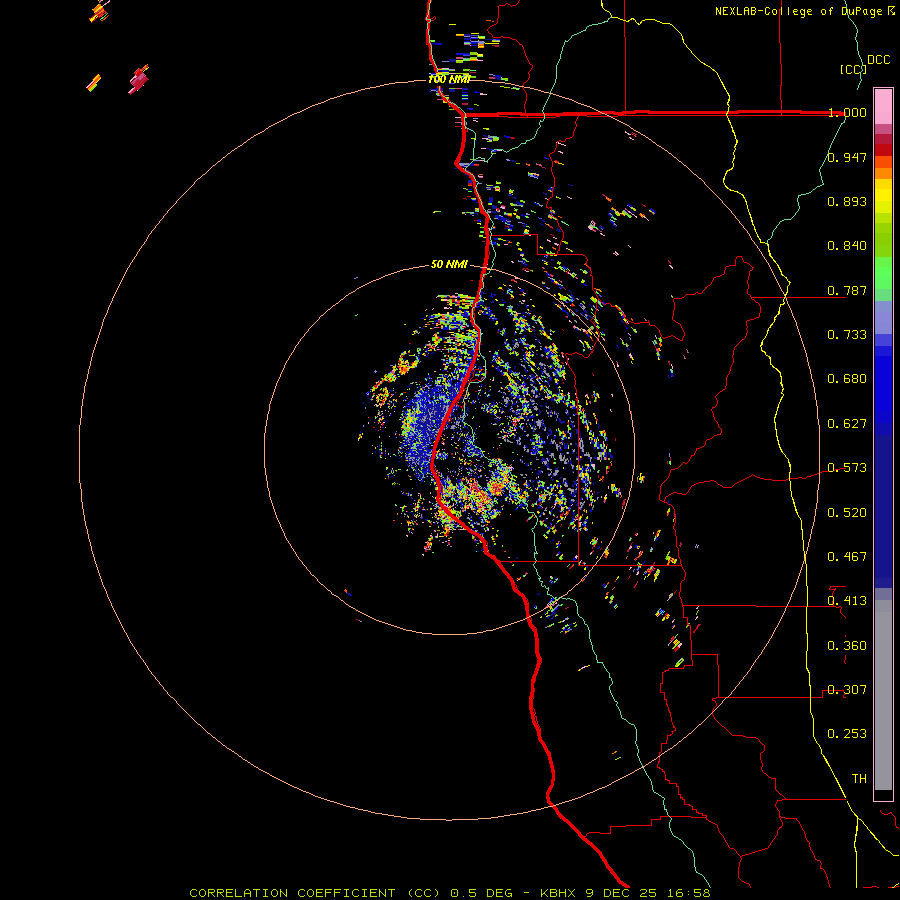Click the 0.573 scale value
This screenshot has width=900, height=900.
click(847, 468)
